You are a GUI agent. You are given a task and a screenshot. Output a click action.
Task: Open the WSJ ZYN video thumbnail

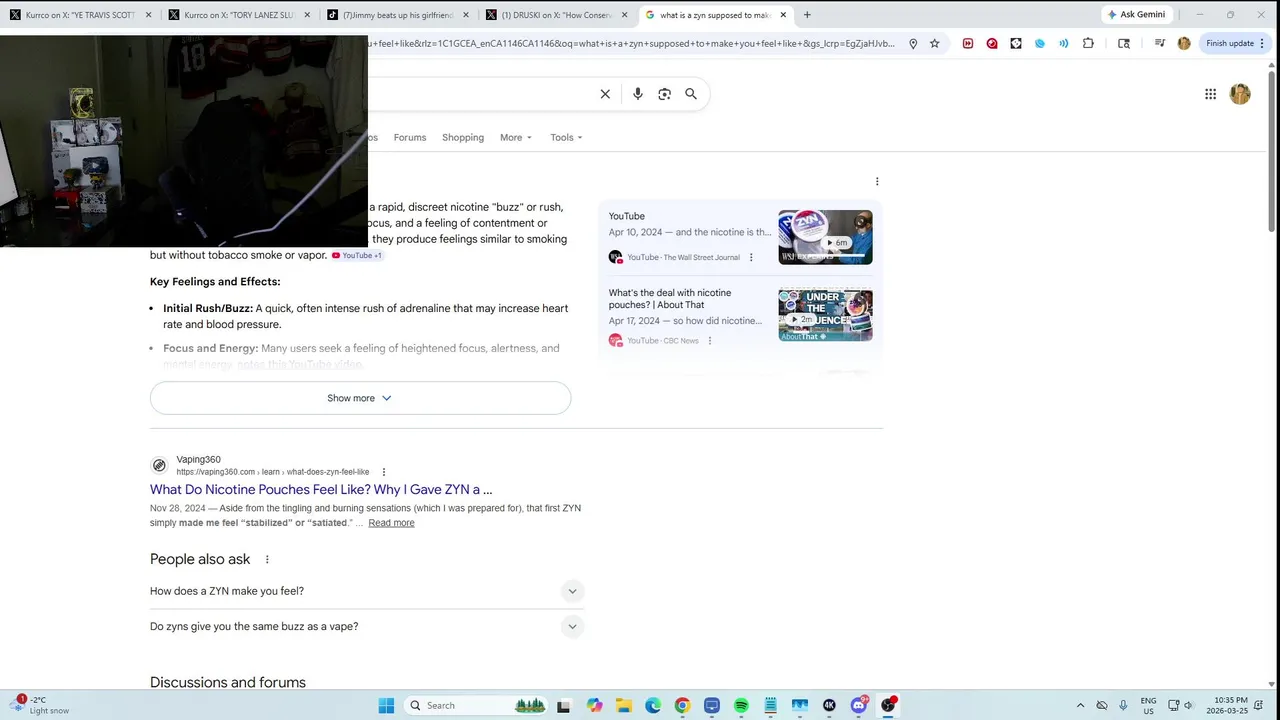click(825, 237)
